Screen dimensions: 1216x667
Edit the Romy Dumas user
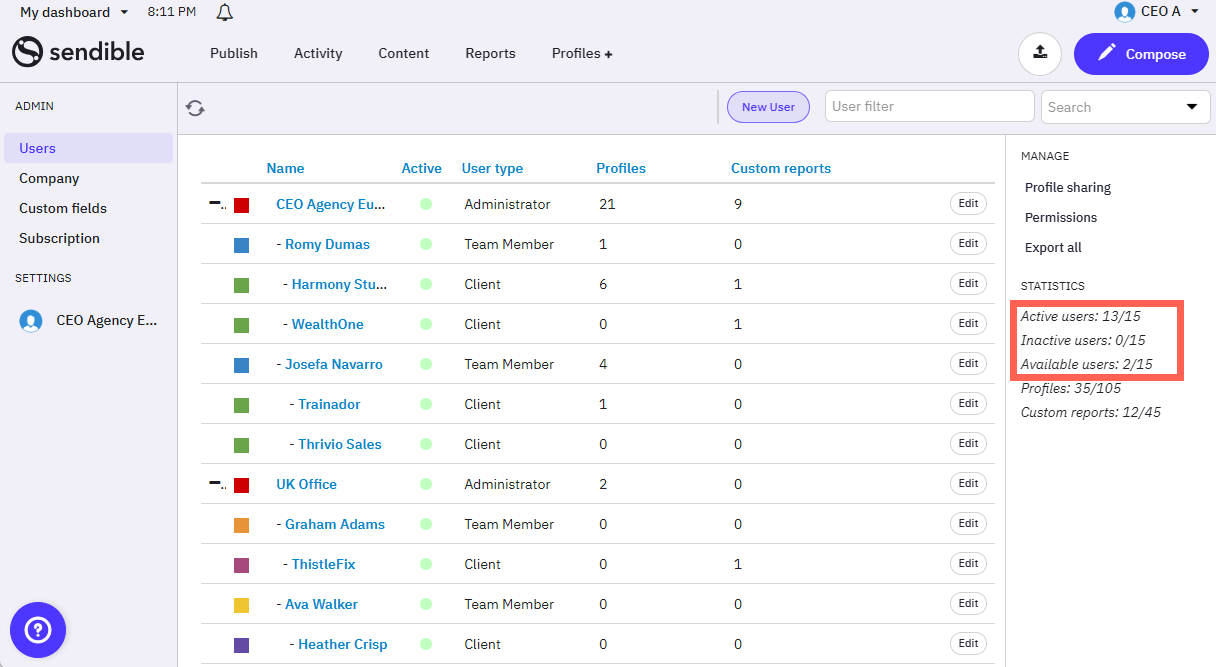point(968,244)
